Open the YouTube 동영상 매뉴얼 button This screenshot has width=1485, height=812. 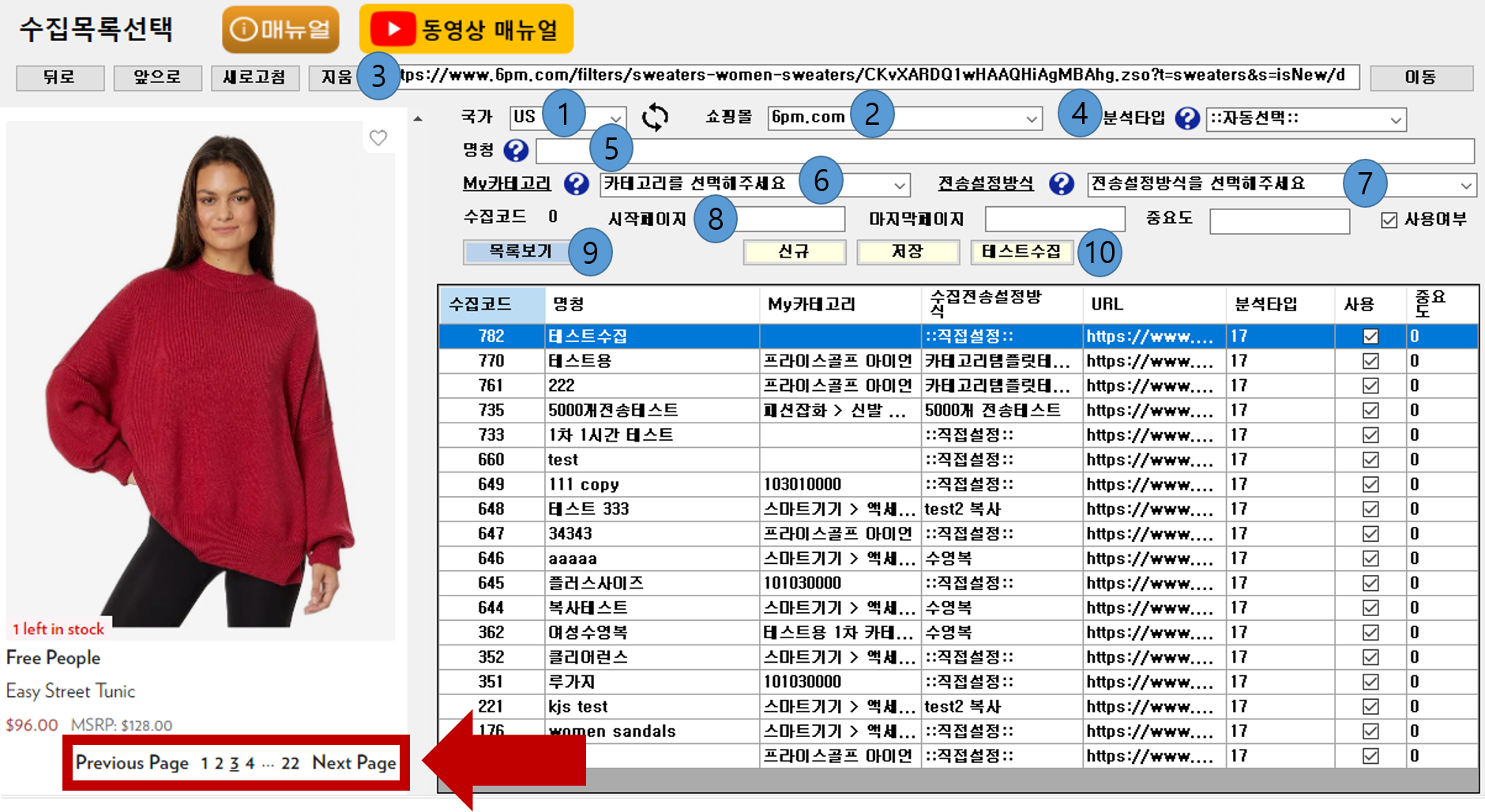click(466, 30)
